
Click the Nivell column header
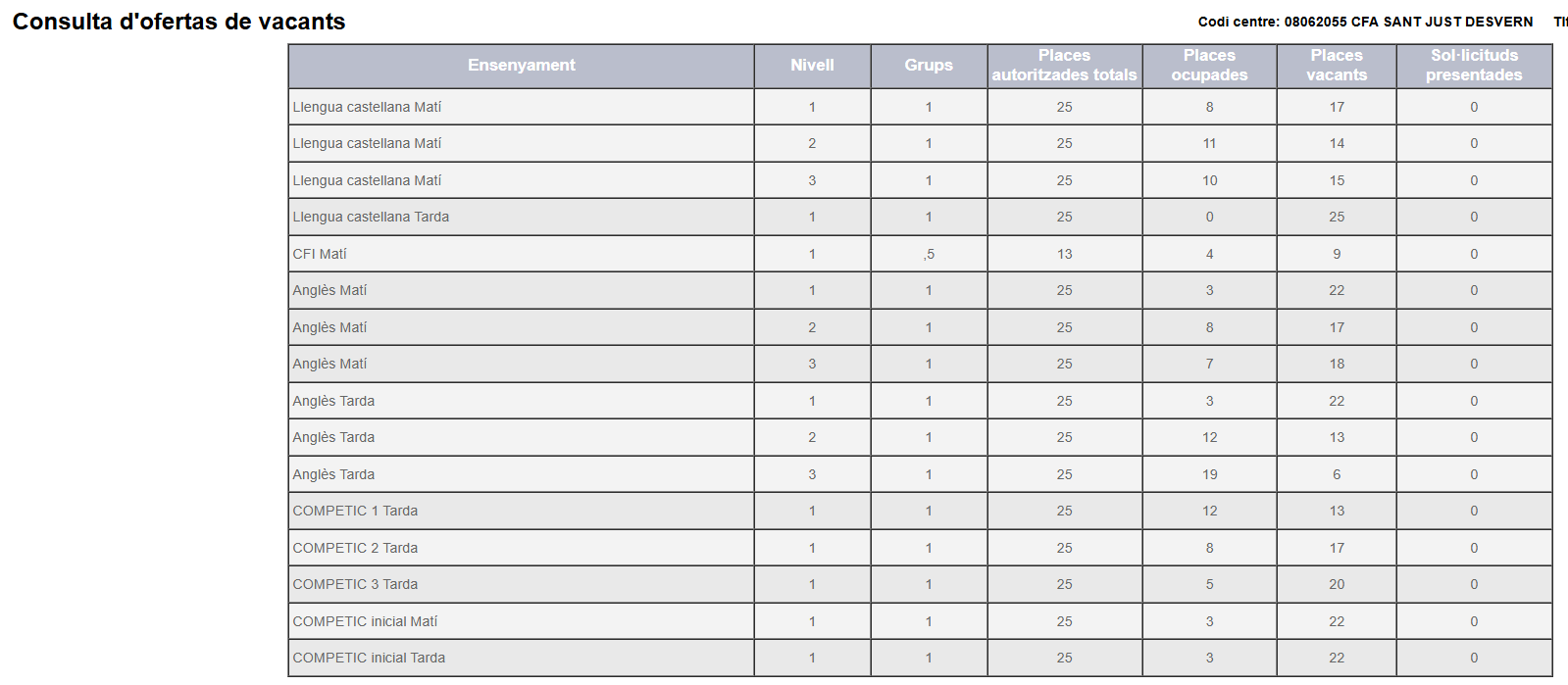coord(812,66)
